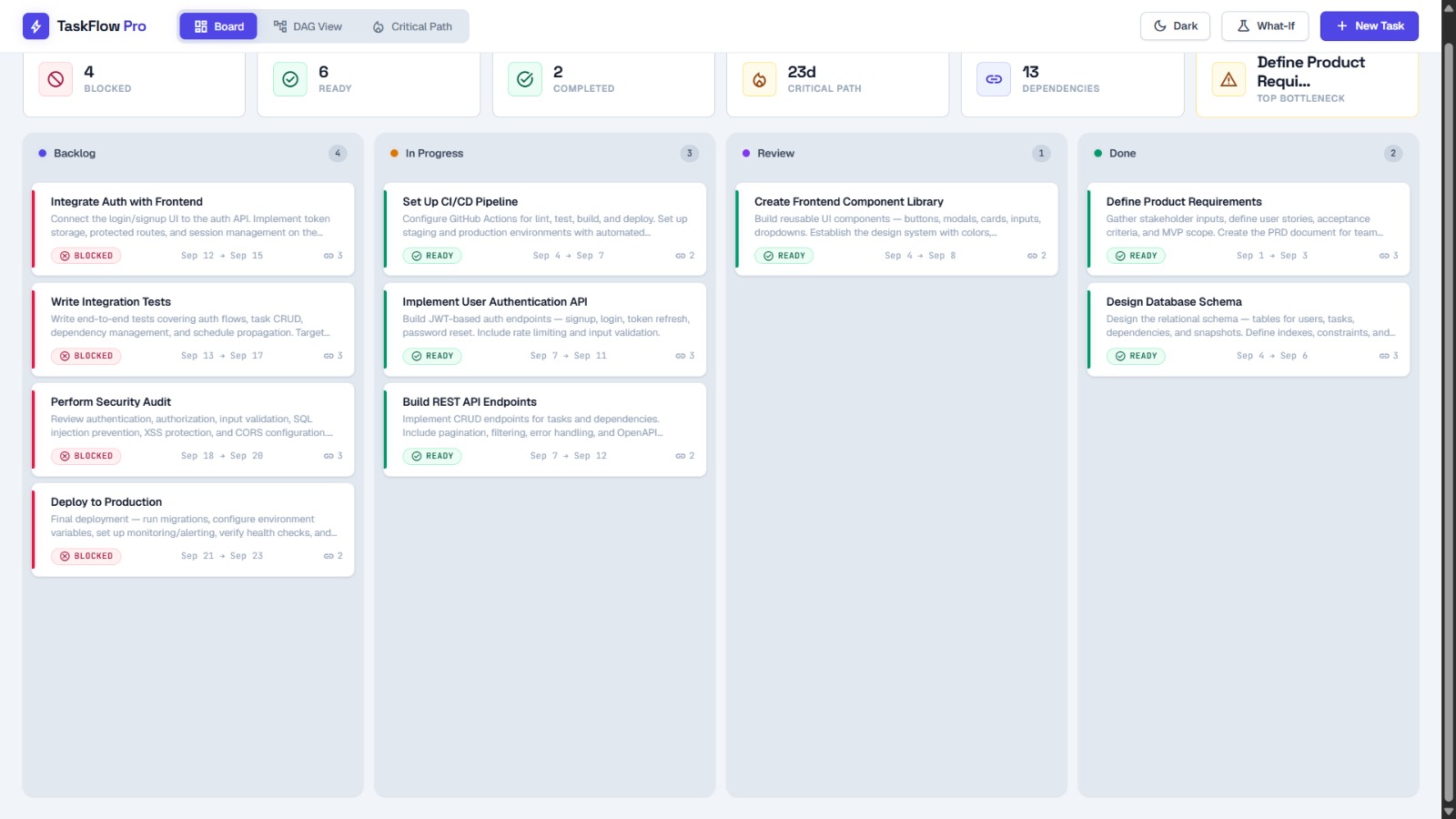Click the dependencies link icon
The image size is (1456, 819).
pos(994,79)
